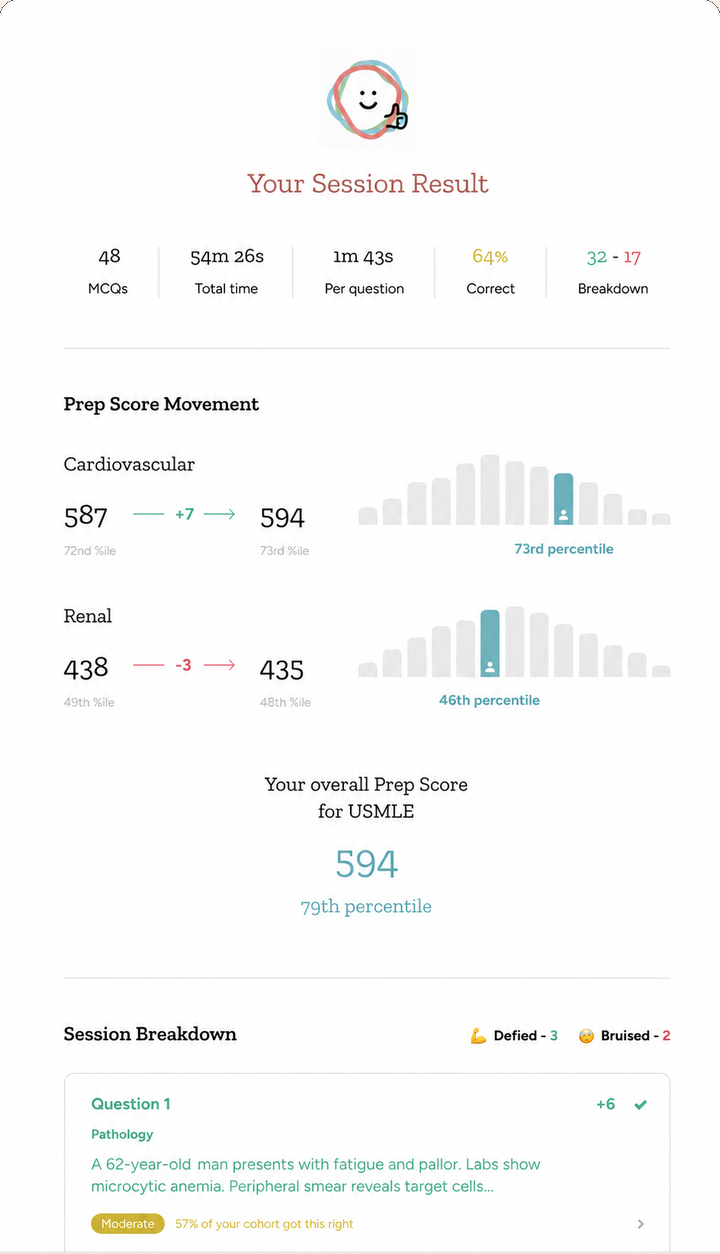Select the highlighted Cardiovascular percentile bar
720x1254 pixels.
(x=564, y=499)
